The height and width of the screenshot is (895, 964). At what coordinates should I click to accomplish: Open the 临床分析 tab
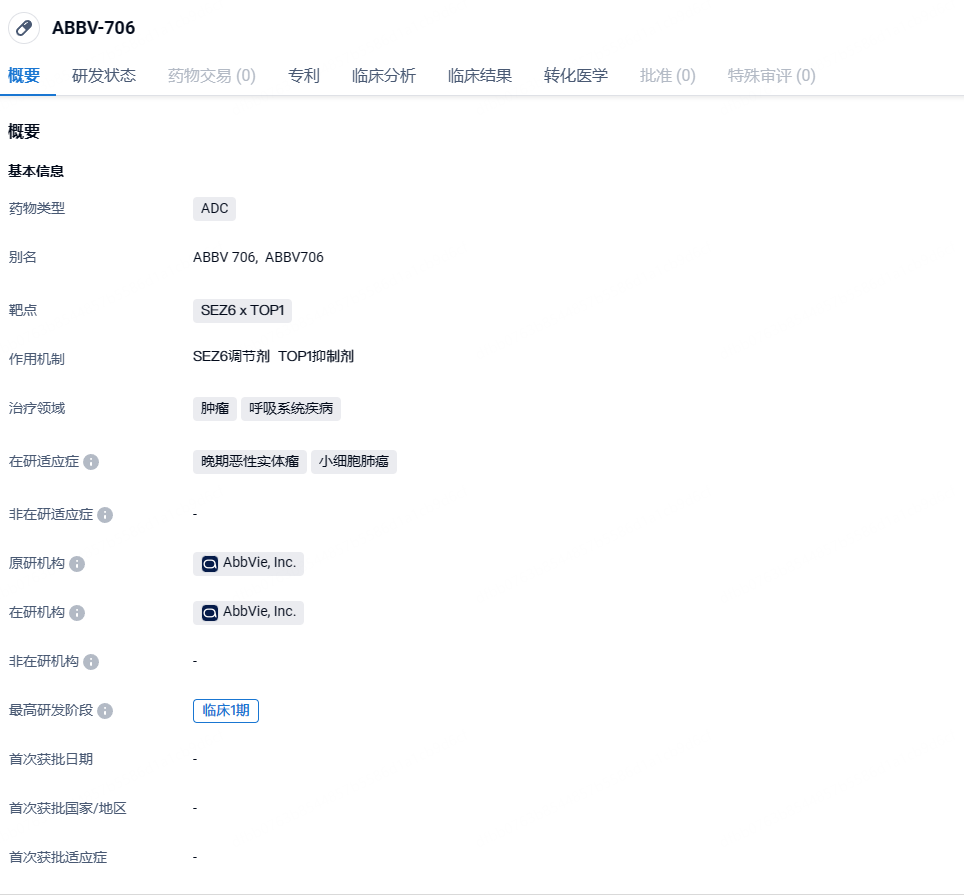click(384, 76)
